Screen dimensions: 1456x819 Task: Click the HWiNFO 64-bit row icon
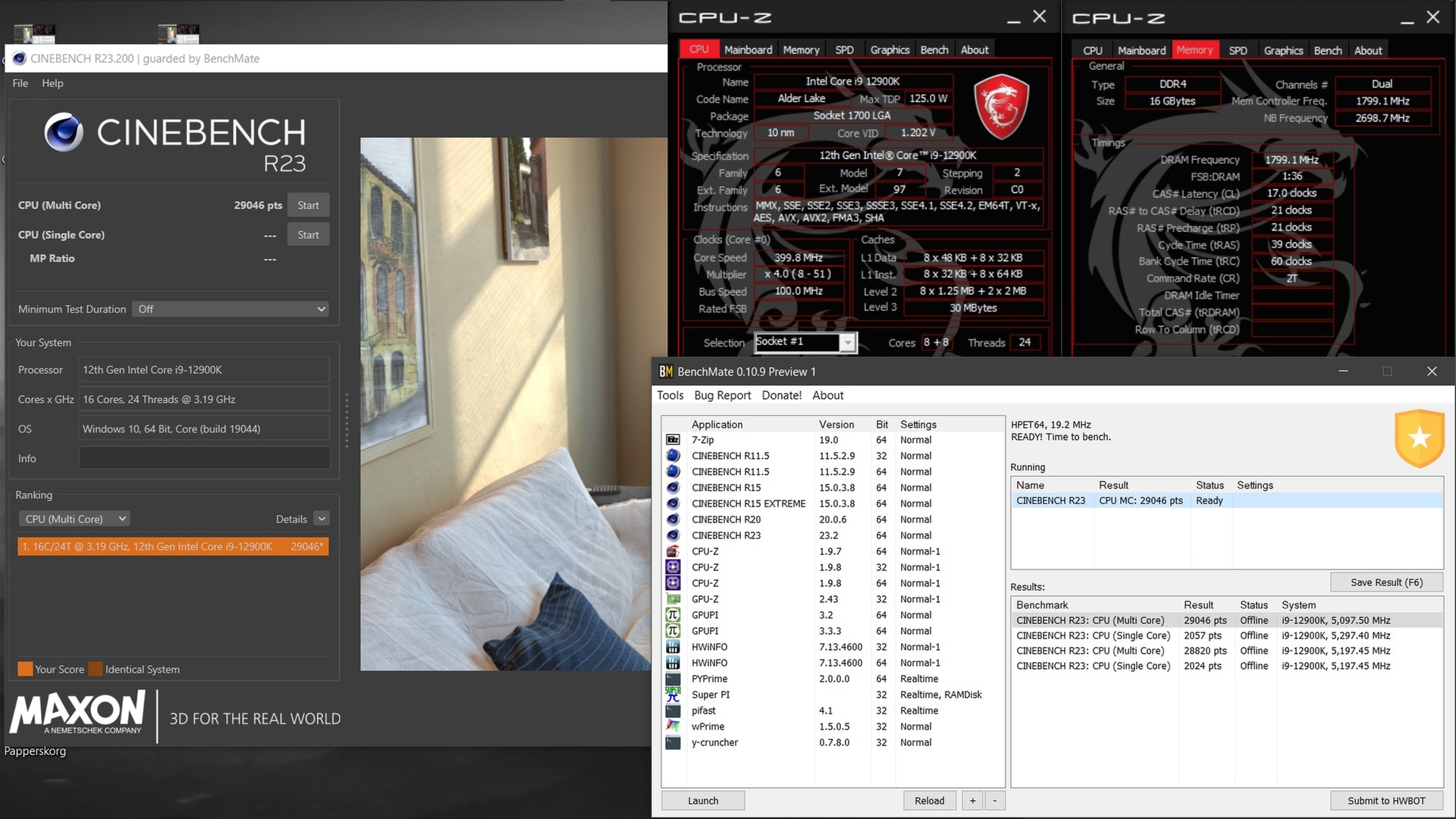point(673,663)
